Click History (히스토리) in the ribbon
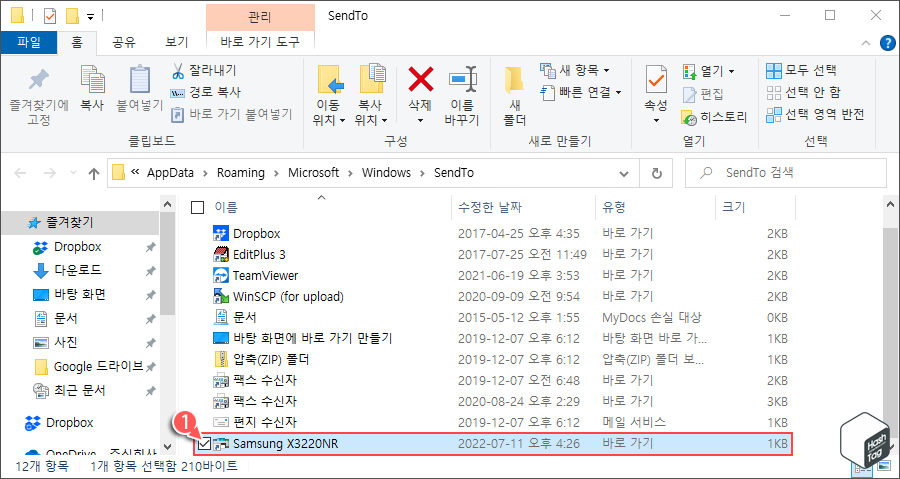Image resolution: width=900 pixels, height=479 pixels. 715,118
